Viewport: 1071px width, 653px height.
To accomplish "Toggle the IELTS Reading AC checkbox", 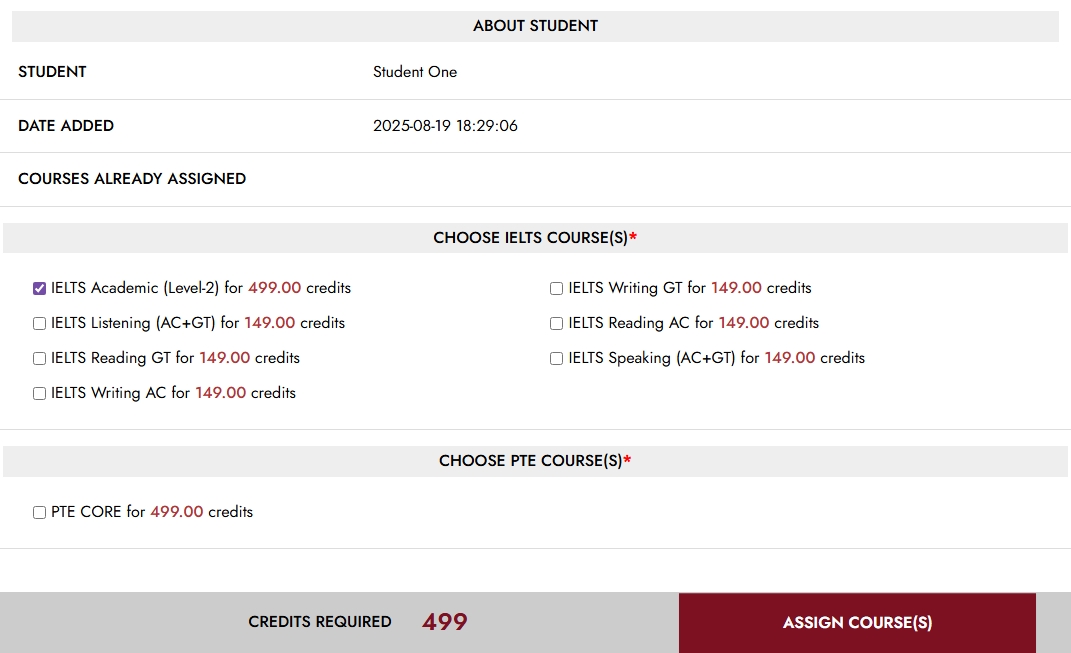I will pyautogui.click(x=556, y=323).
